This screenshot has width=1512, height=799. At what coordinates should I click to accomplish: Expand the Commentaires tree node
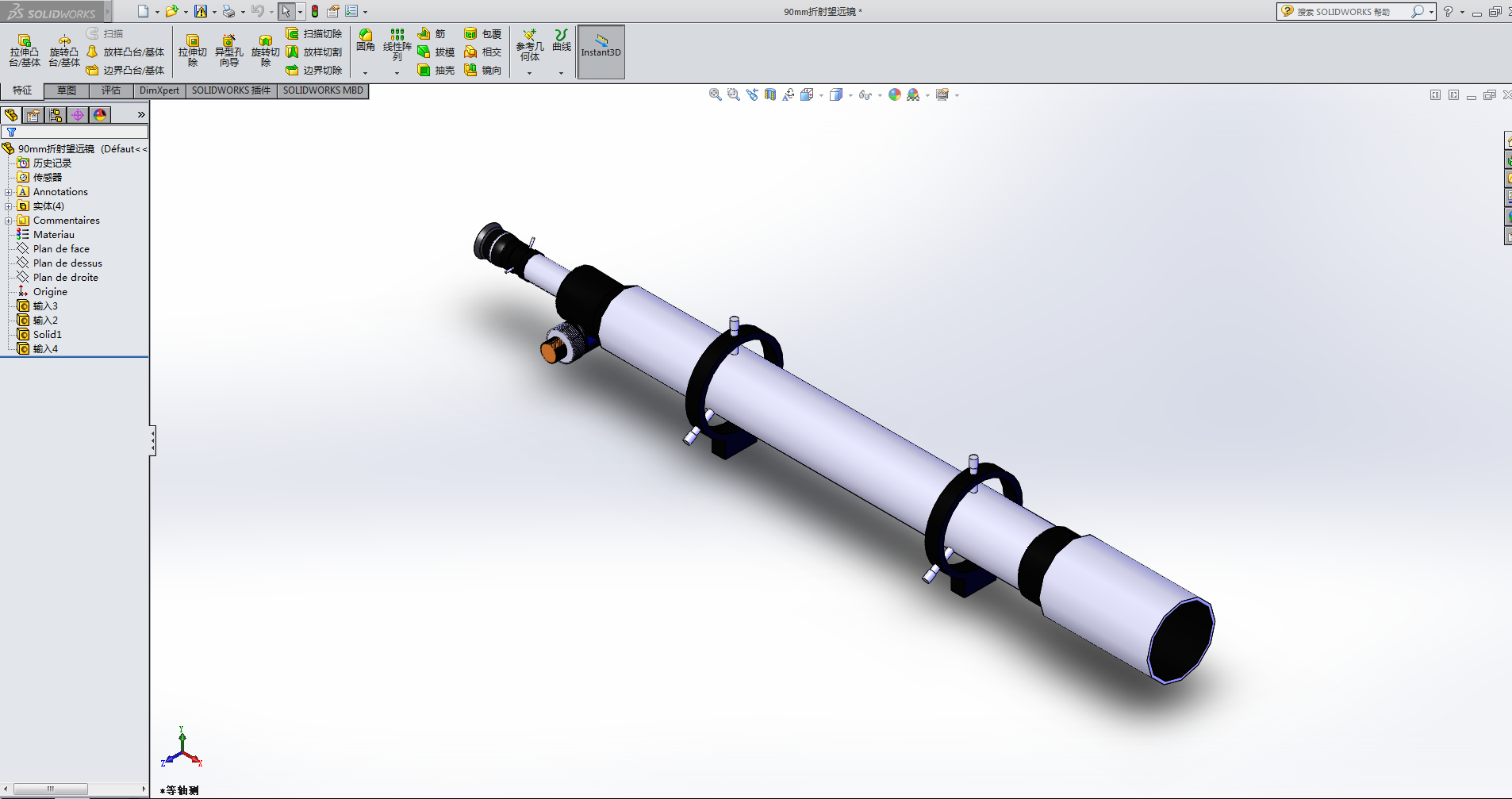point(8,221)
